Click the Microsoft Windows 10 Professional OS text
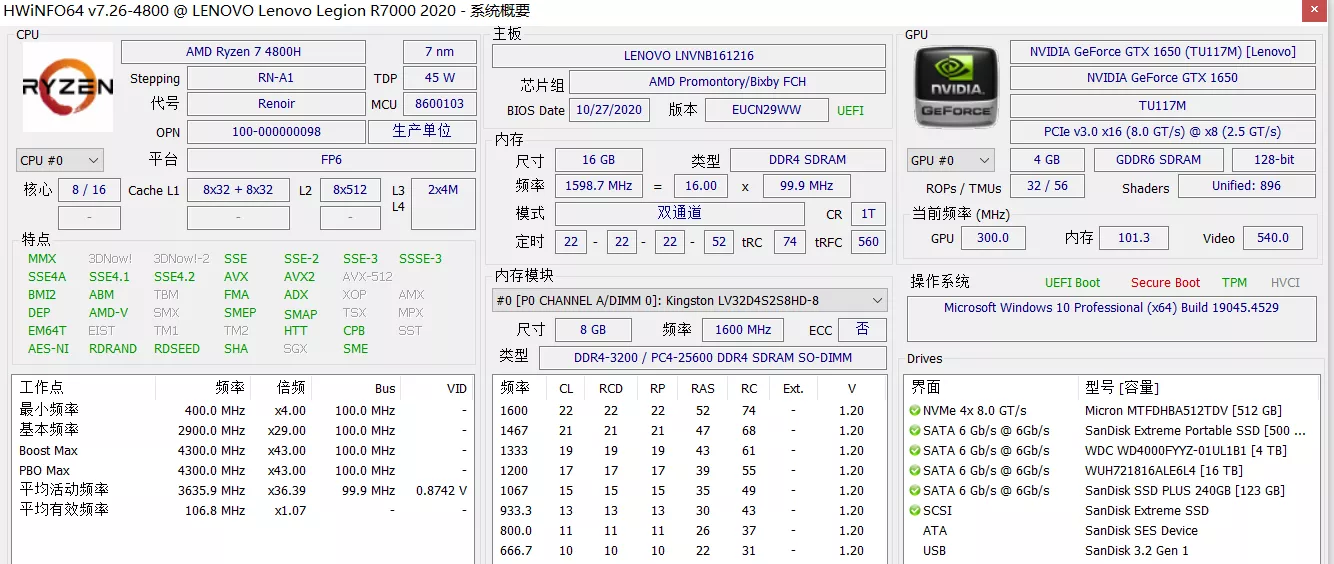 coord(1111,308)
